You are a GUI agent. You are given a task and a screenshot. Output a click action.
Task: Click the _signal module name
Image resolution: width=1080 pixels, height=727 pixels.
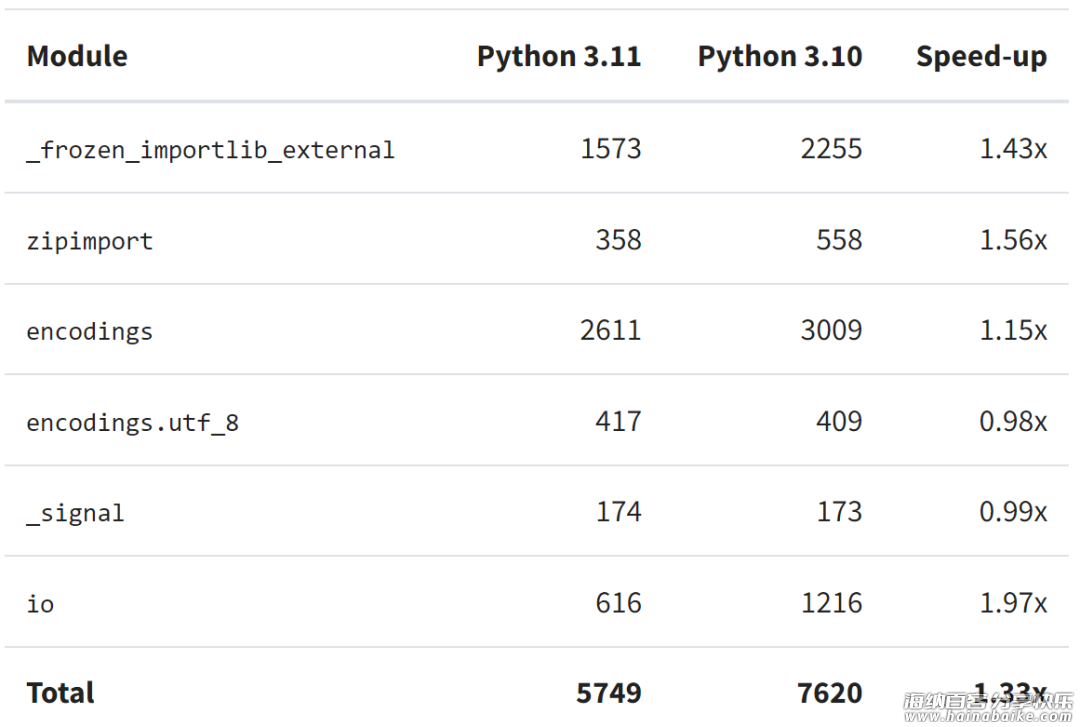coord(76,513)
